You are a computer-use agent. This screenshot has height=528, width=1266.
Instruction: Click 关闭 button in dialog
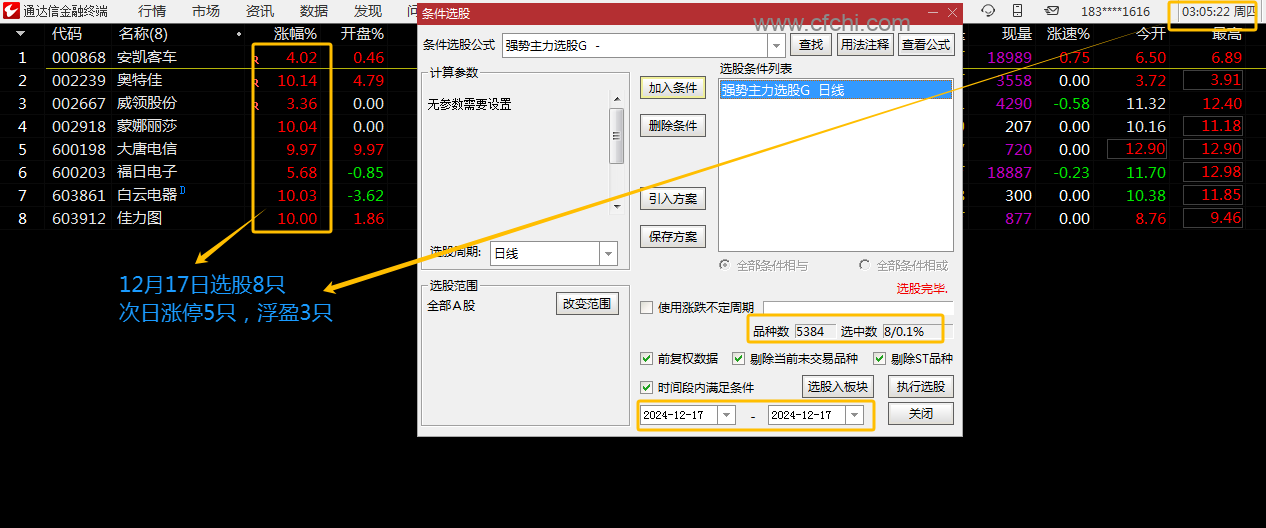click(x=920, y=414)
